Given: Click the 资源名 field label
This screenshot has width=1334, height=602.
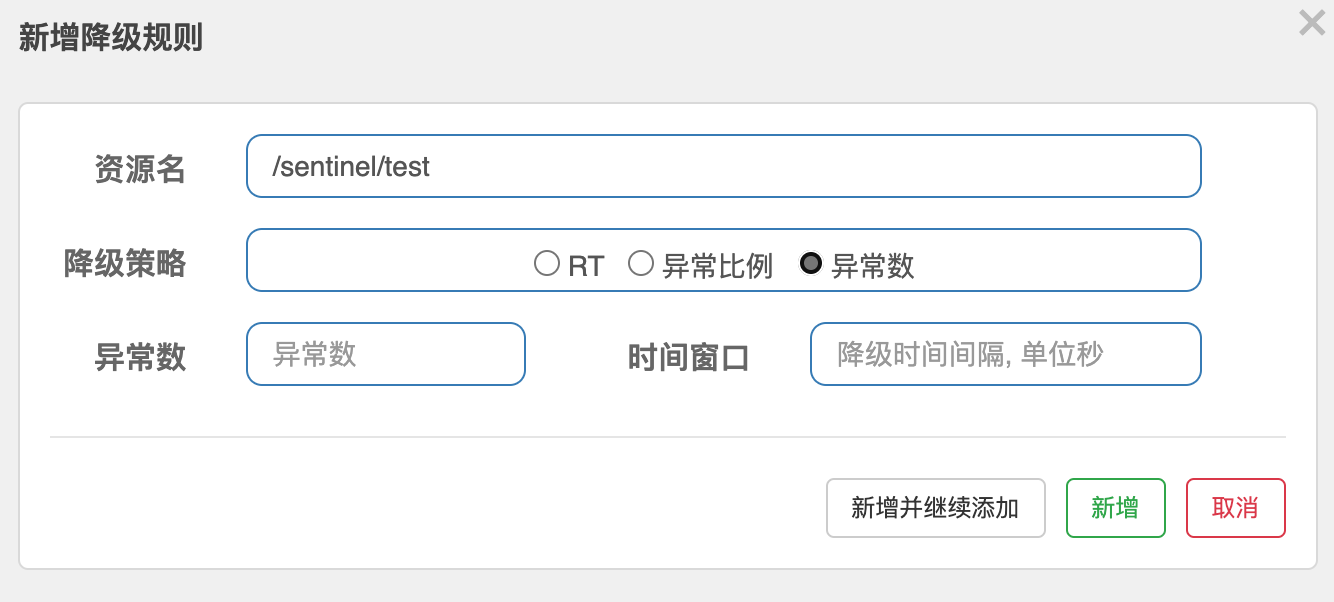Looking at the screenshot, I should (x=140, y=169).
